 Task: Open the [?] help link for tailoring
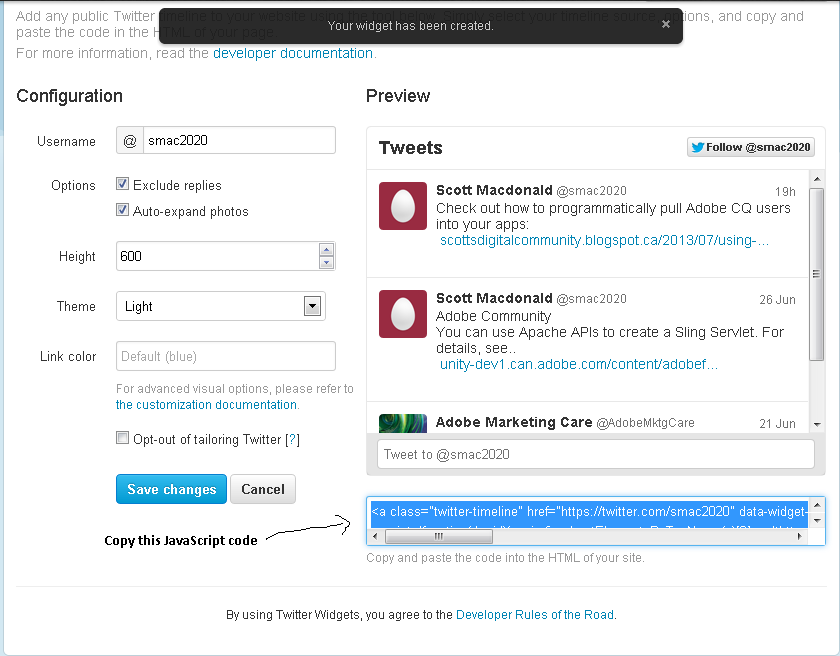(x=292, y=440)
